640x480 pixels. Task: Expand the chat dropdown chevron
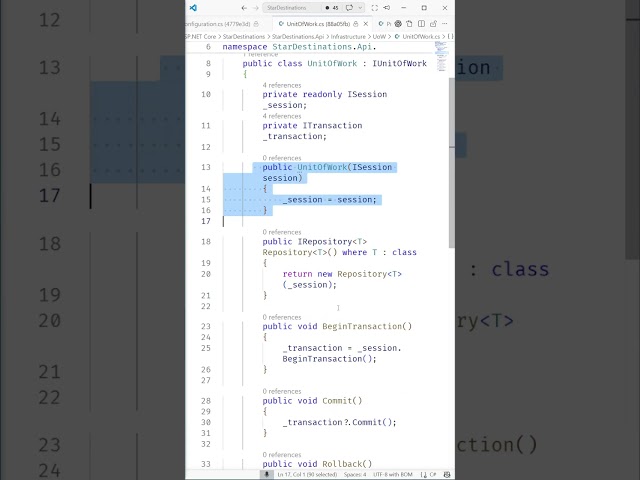coord(360,8)
